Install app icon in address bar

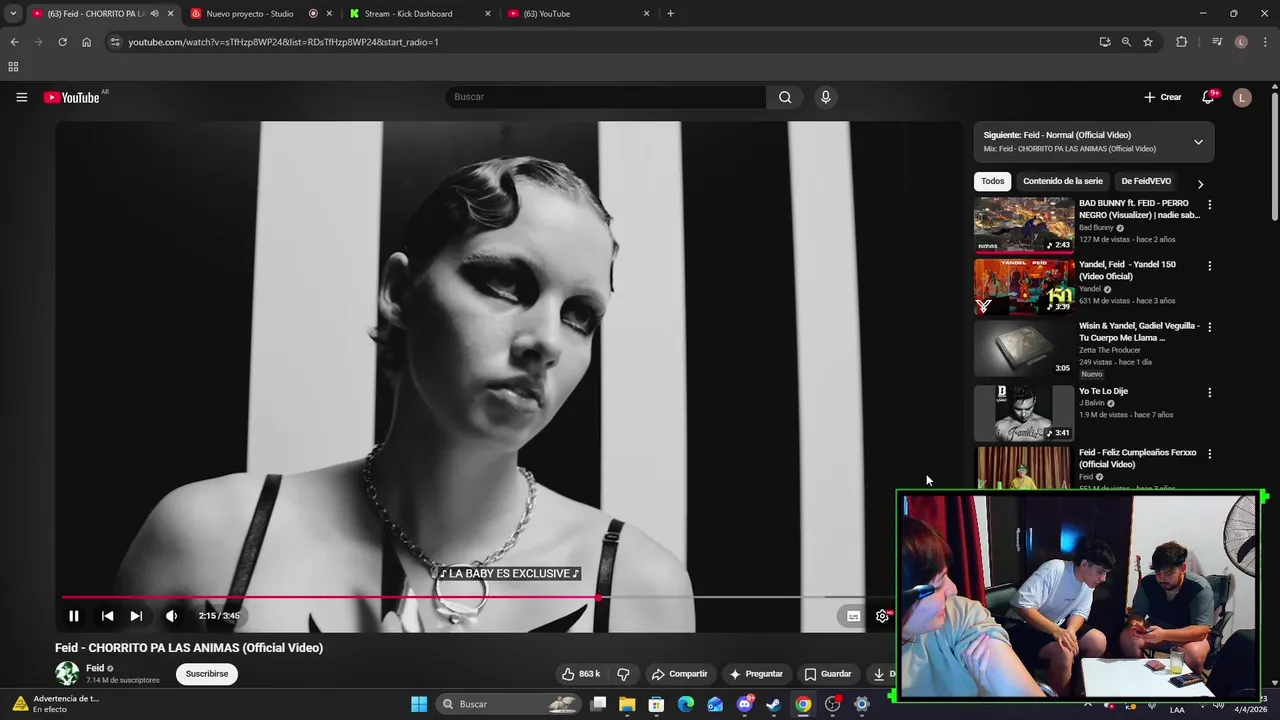click(x=1105, y=42)
